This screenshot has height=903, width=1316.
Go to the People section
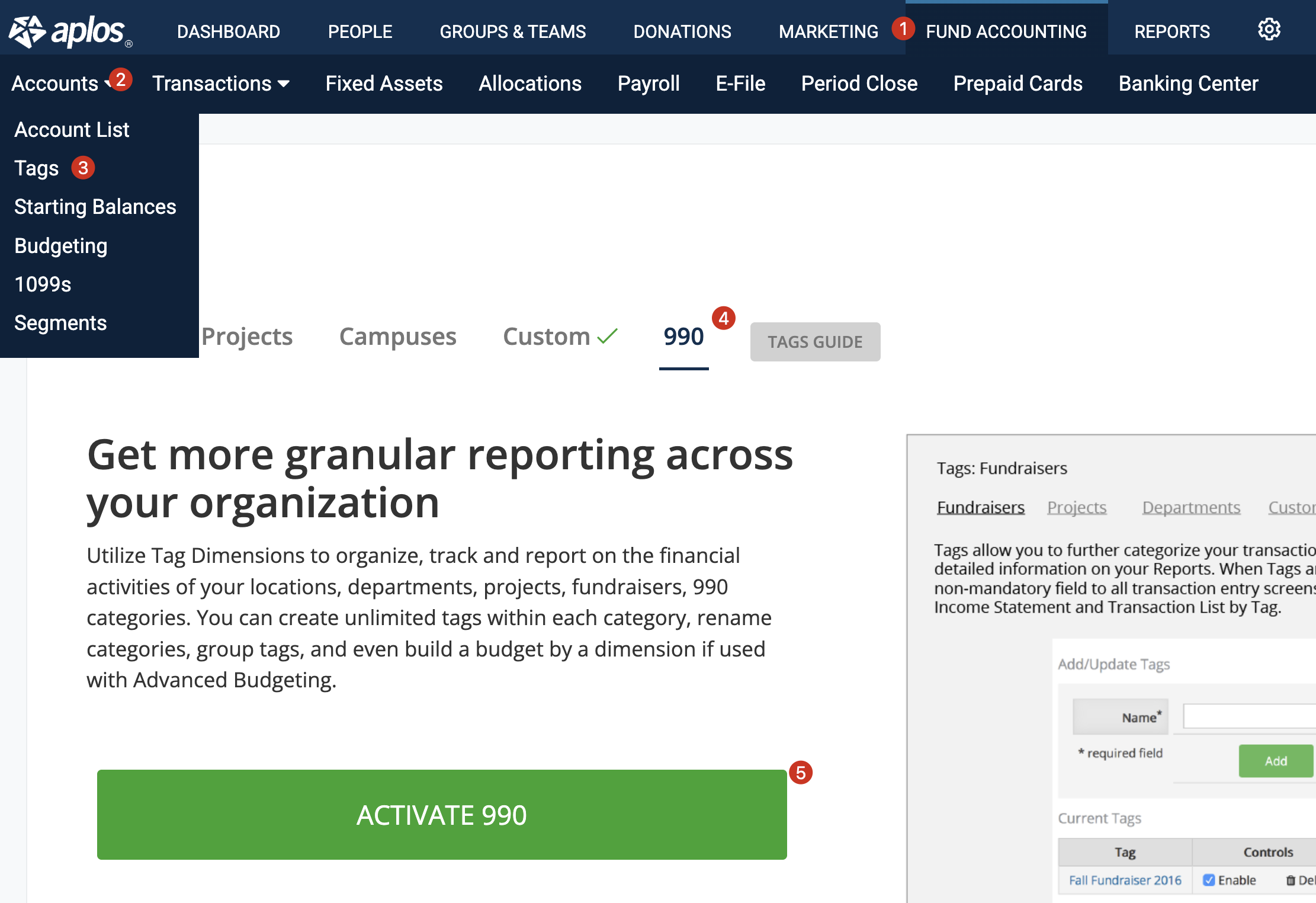(360, 31)
